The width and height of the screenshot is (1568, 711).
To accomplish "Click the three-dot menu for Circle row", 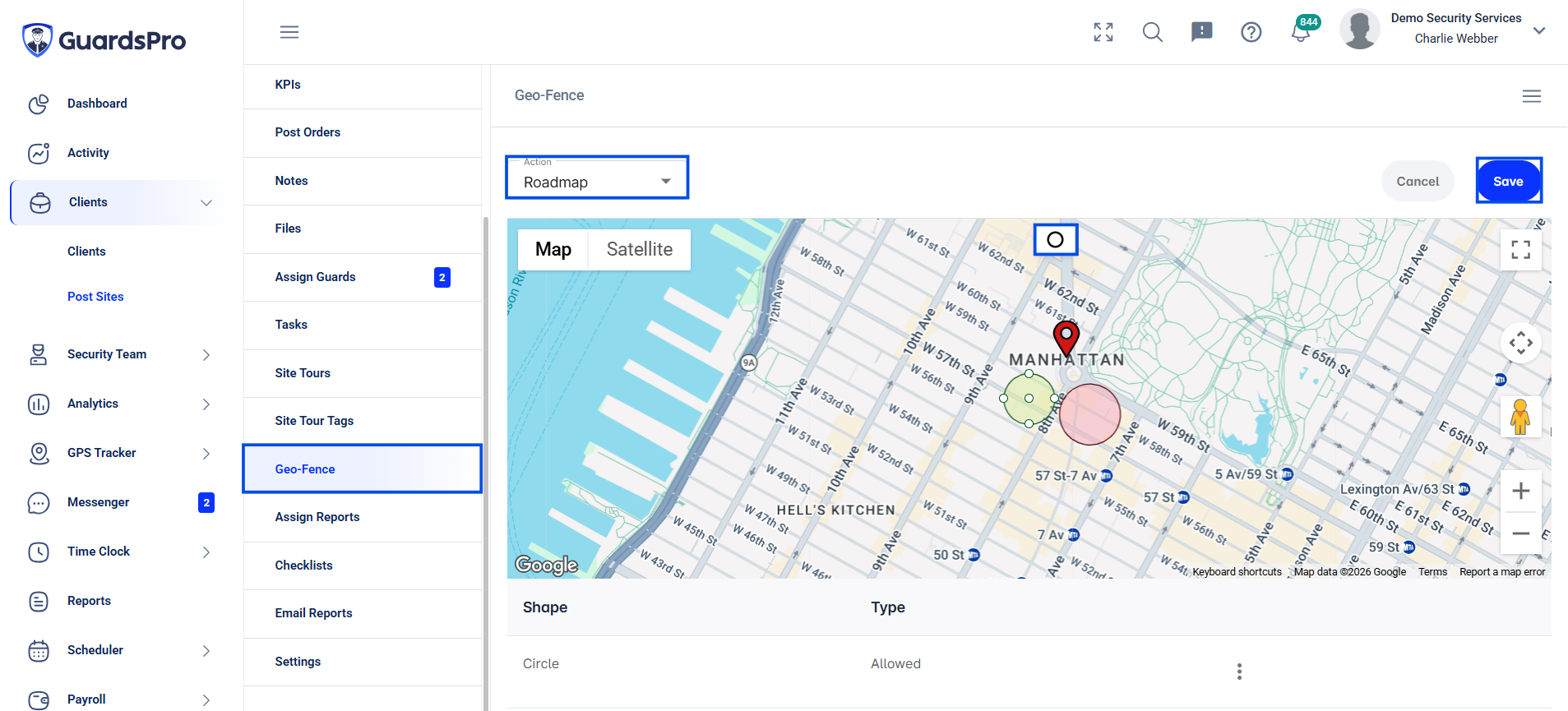I will 1239,672.
